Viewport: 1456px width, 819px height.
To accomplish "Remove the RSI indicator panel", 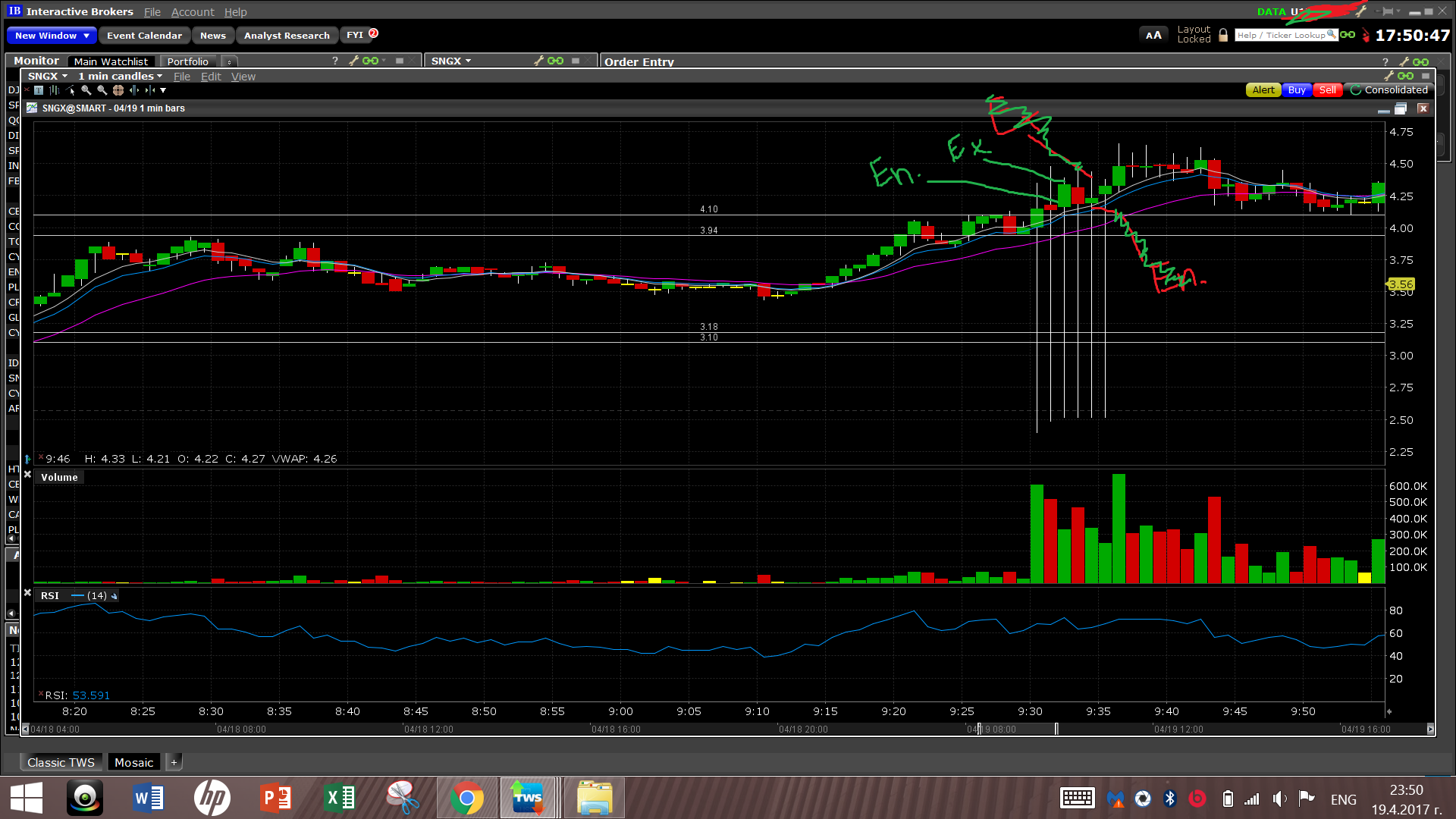I will click(x=27, y=592).
